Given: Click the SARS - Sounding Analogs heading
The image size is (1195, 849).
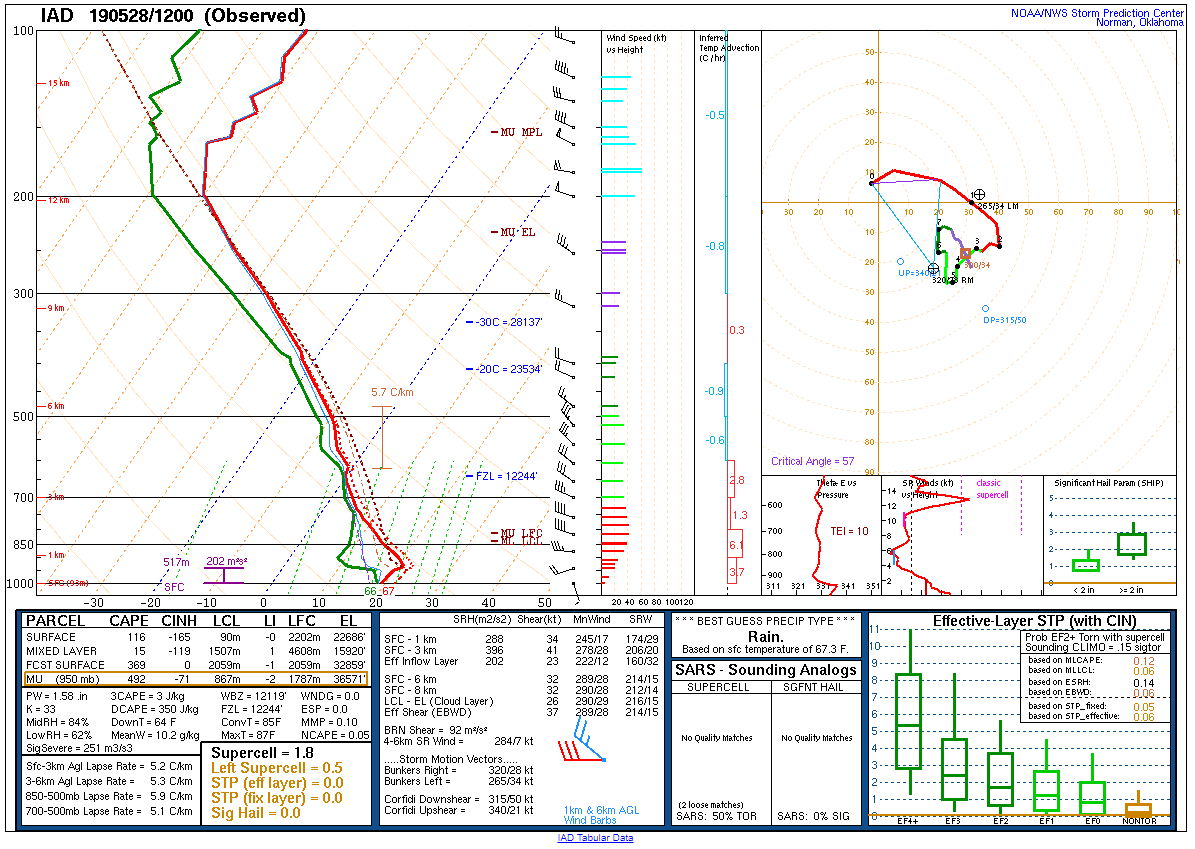Looking at the screenshot, I should pos(765,670).
